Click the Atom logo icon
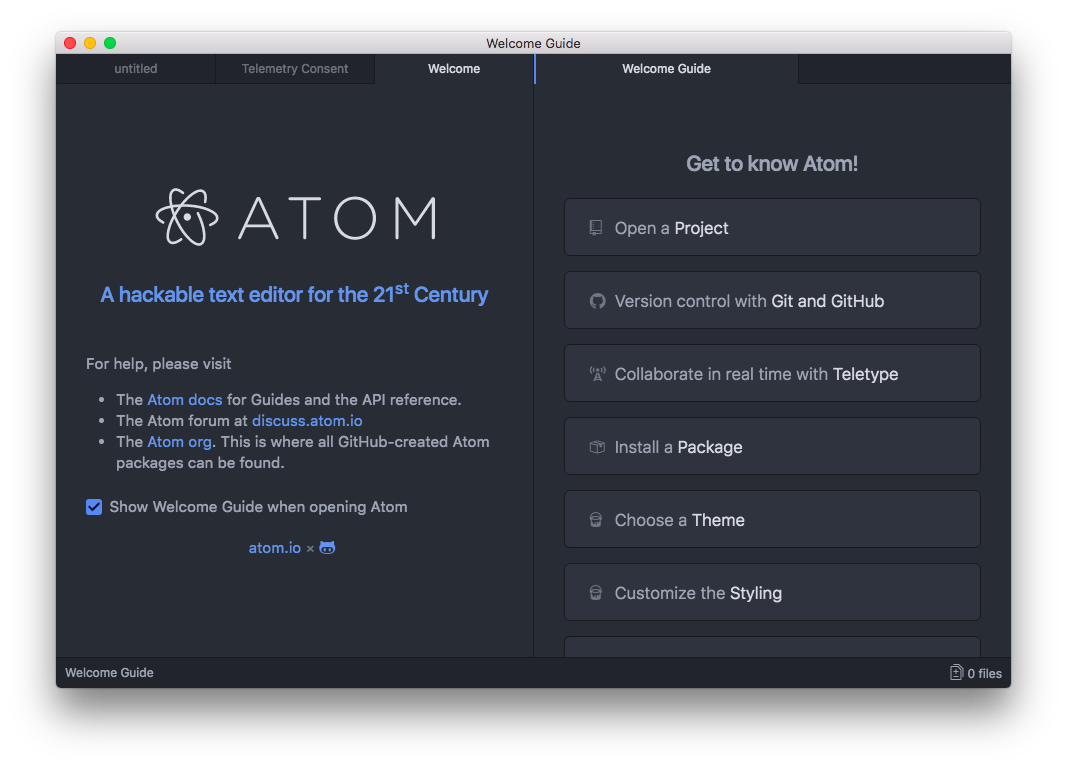1067x768 pixels. [x=187, y=217]
